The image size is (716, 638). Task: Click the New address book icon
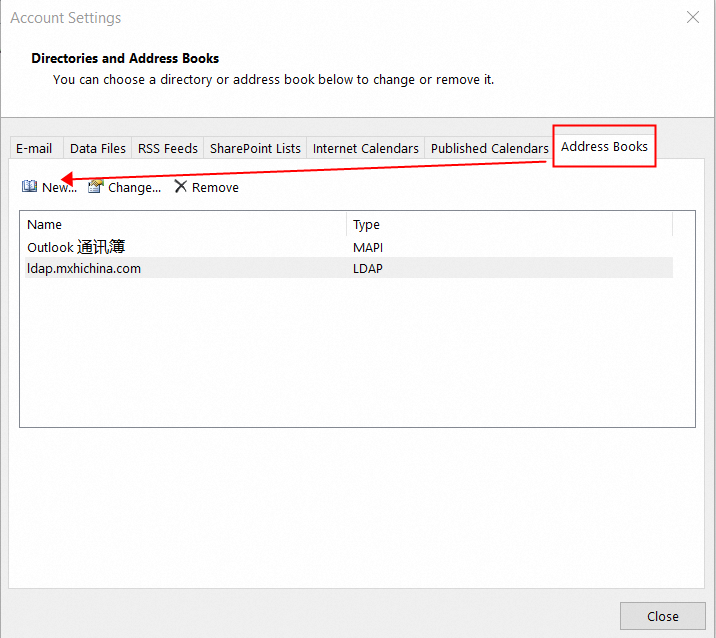pyautogui.click(x=29, y=186)
